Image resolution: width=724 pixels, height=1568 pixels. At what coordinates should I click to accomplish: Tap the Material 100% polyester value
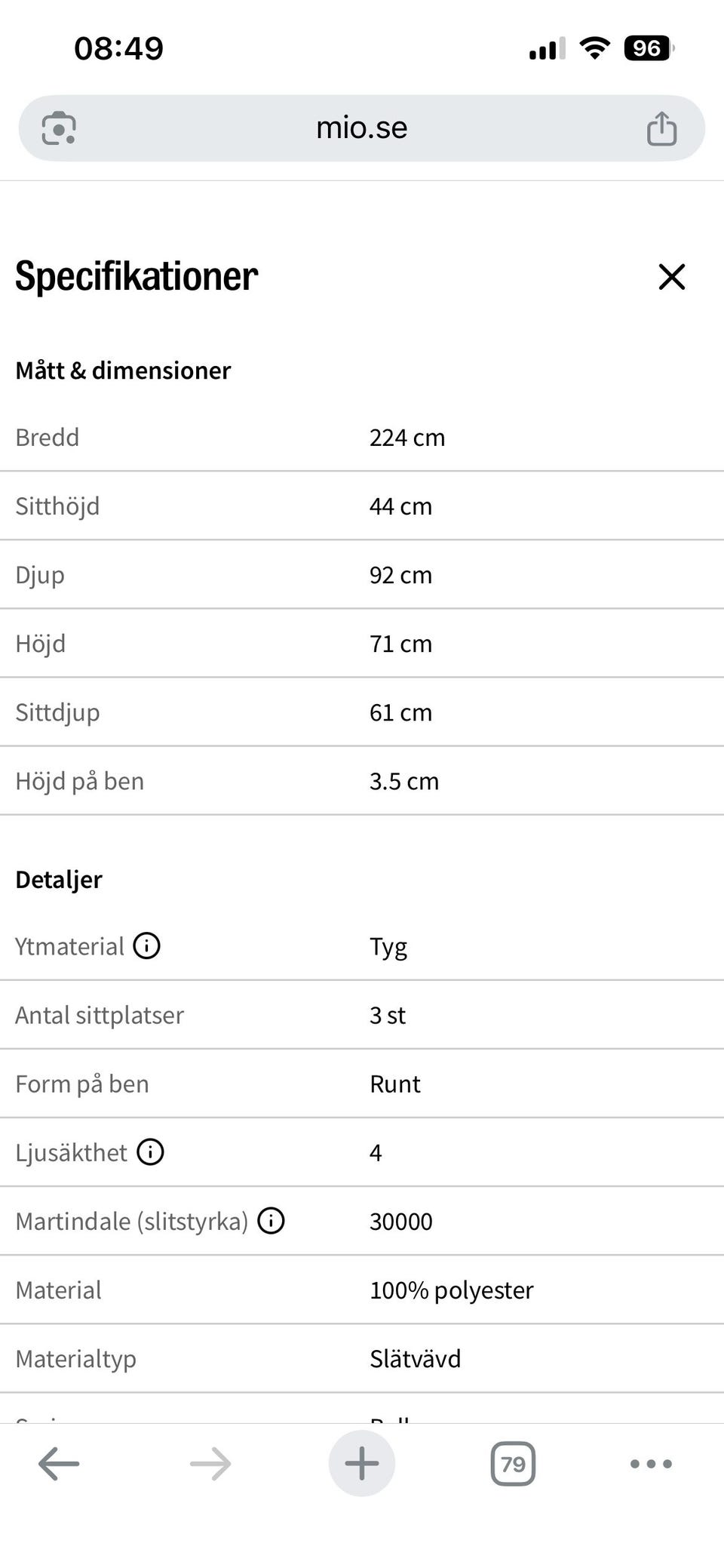[451, 1290]
